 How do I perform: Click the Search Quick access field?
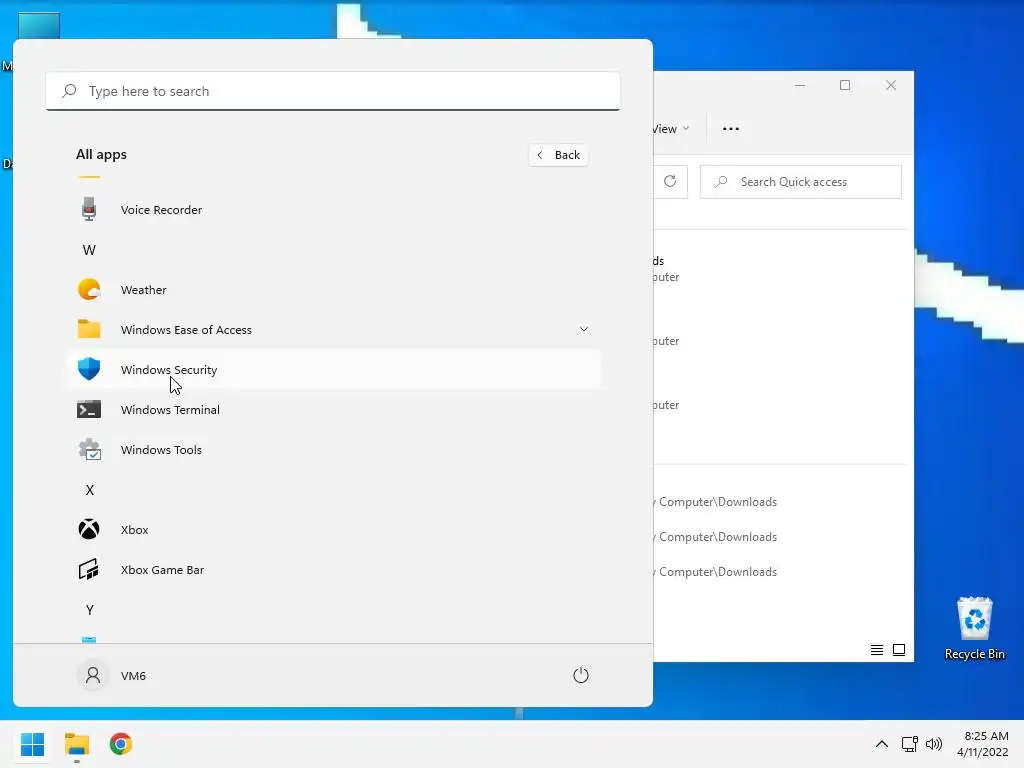801,182
